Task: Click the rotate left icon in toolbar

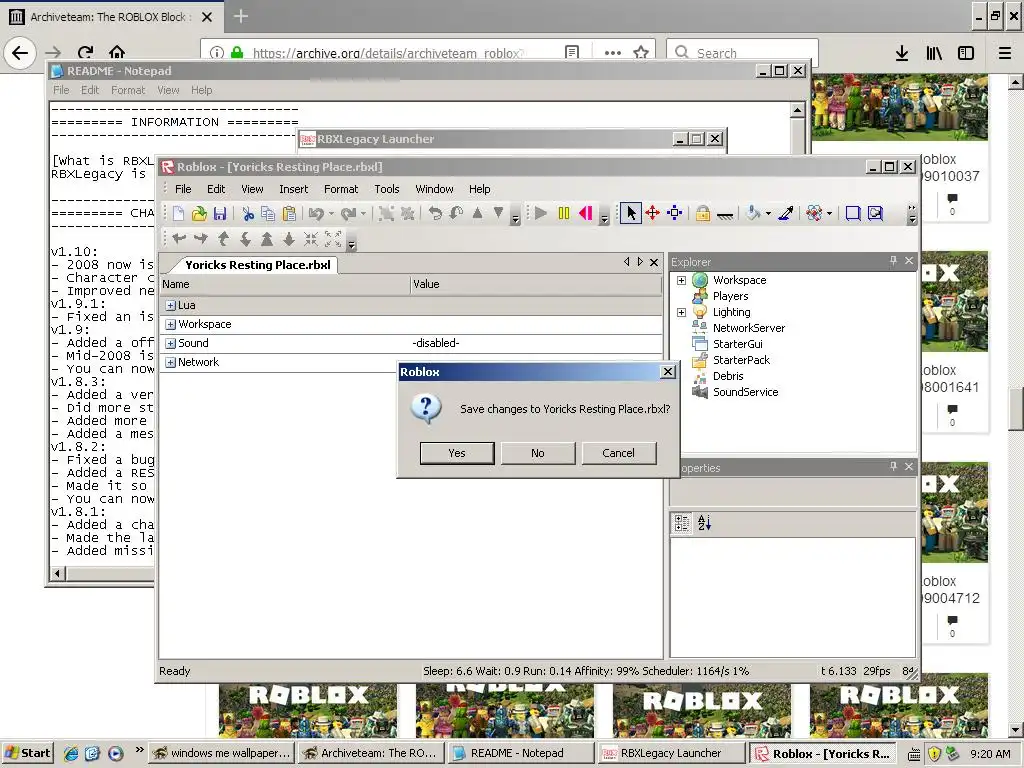Action: tap(435, 214)
